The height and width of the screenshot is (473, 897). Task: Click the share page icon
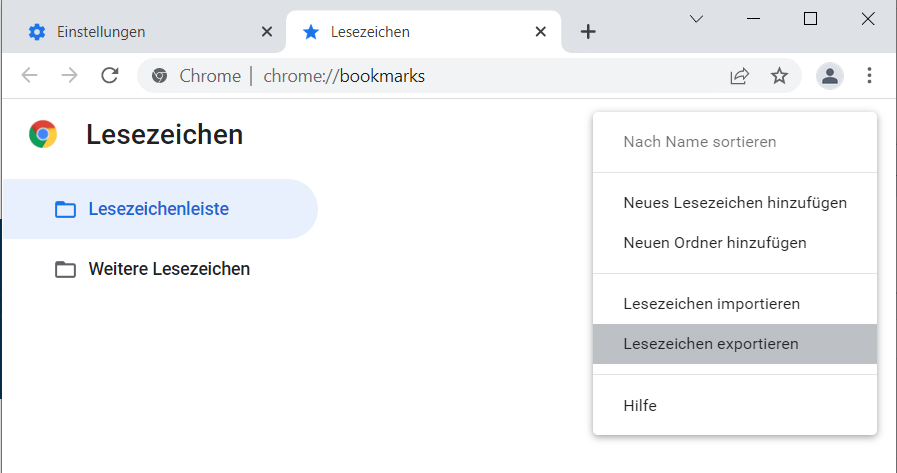coord(740,76)
